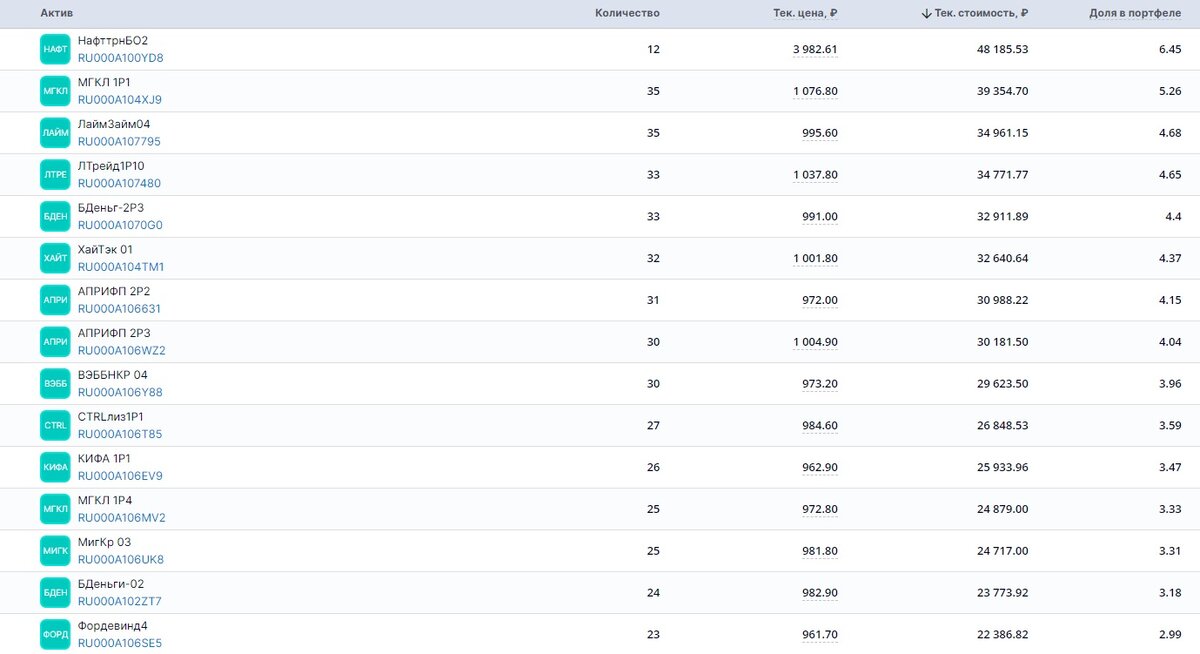This screenshot has height=654, width=1200.
Task: Open ISIN link RU000A106T85
Action: point(120,434)
